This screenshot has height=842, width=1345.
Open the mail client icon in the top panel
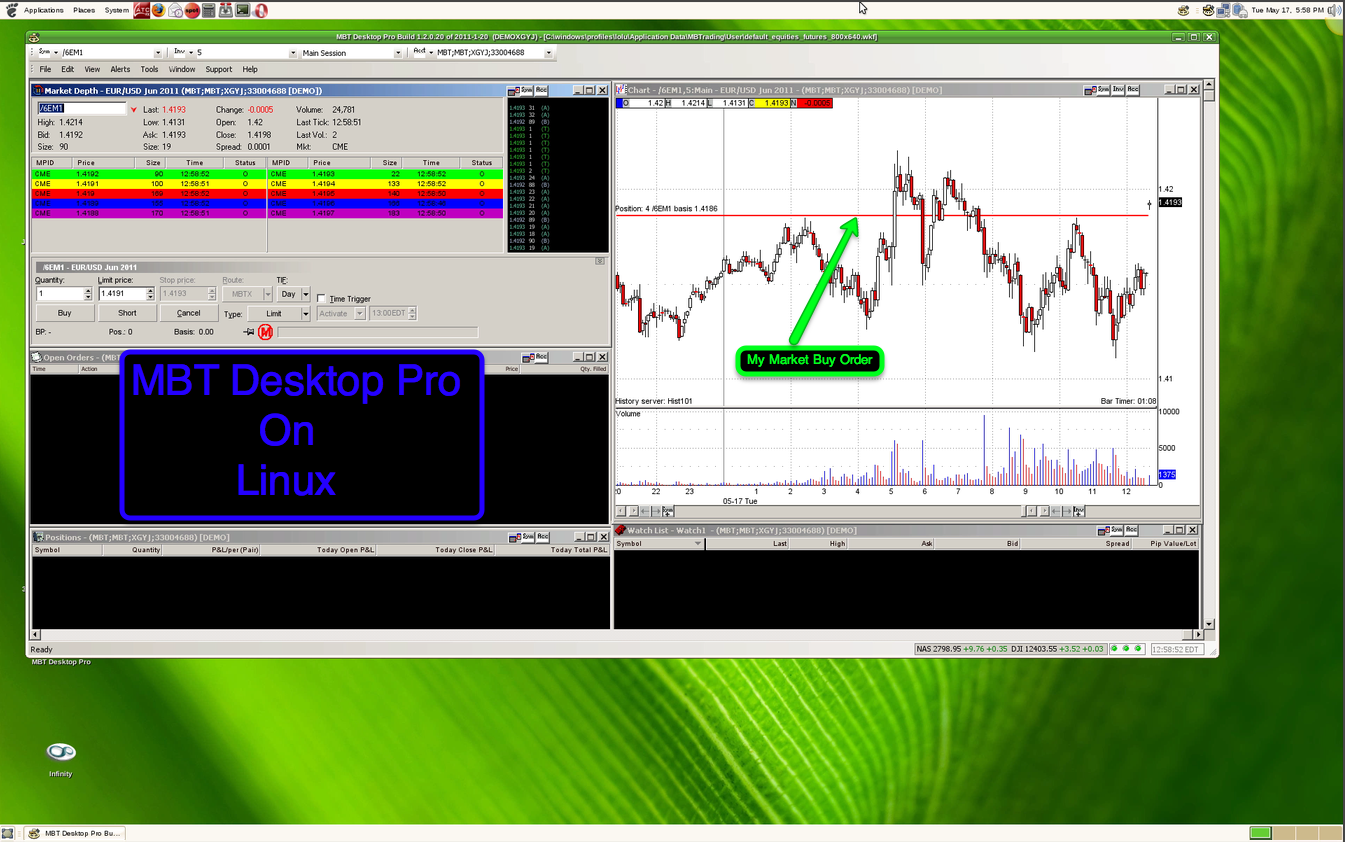[175, 10]
